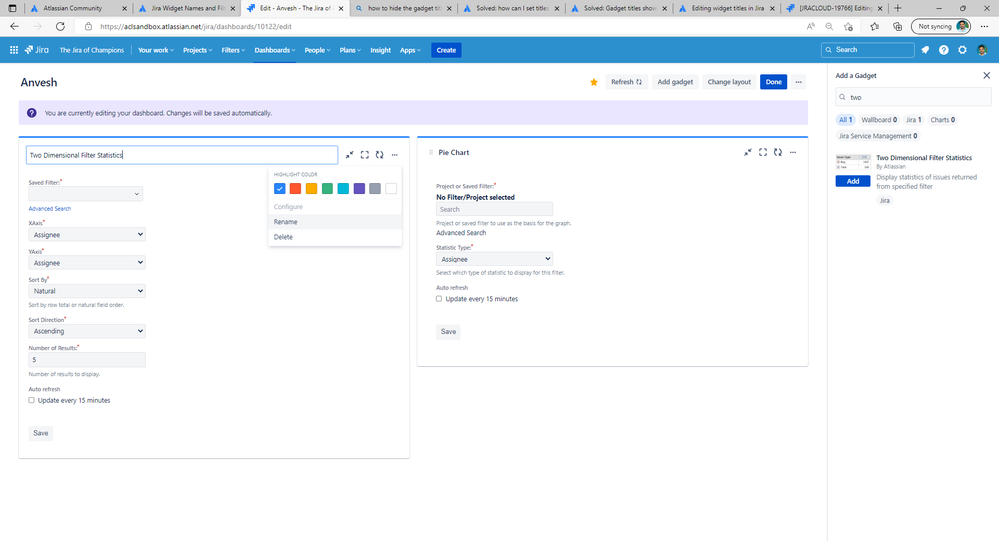Click the Jira logo in header

(x=36, y=50)
